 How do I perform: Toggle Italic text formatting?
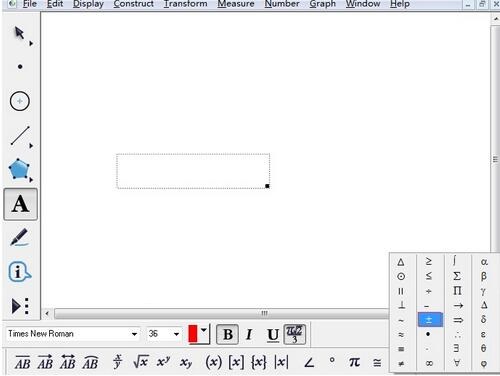(249, 334)
